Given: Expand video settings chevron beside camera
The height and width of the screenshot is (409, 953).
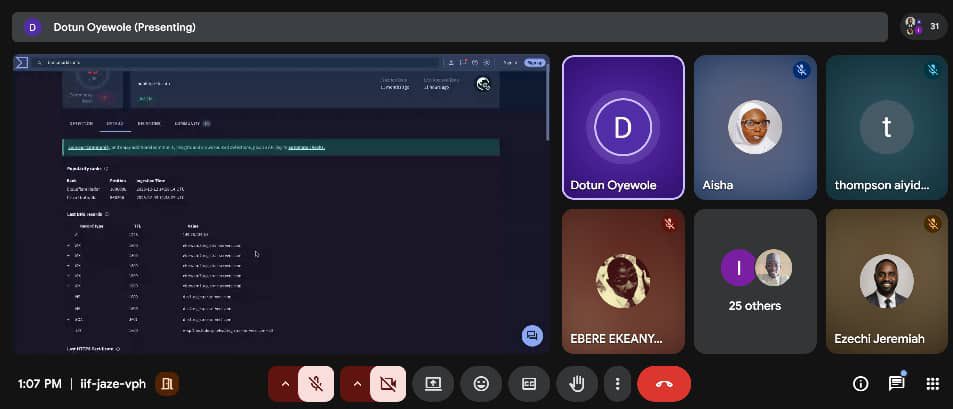Looking at the screenshot, I should [x=357, y=384].
